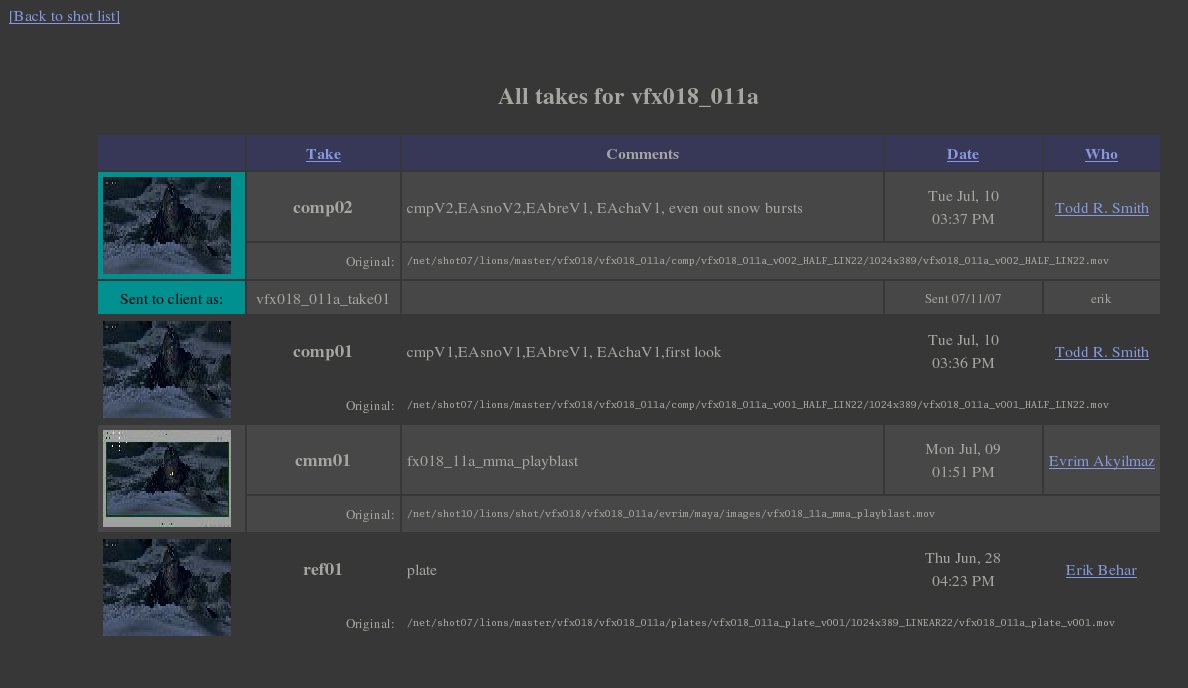Open the ref01 plate thumbnail
This screenshot has width=1188, height=688.
pyautogui.click(x=167, y=587)
